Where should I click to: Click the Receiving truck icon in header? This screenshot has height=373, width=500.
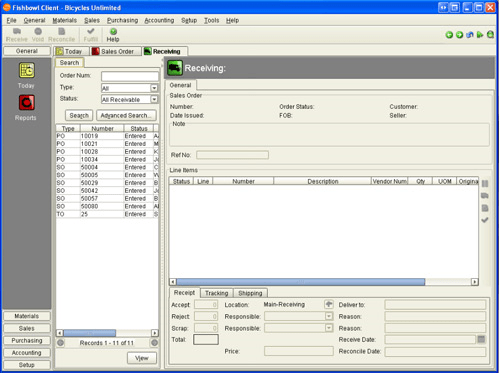point(175,68)
